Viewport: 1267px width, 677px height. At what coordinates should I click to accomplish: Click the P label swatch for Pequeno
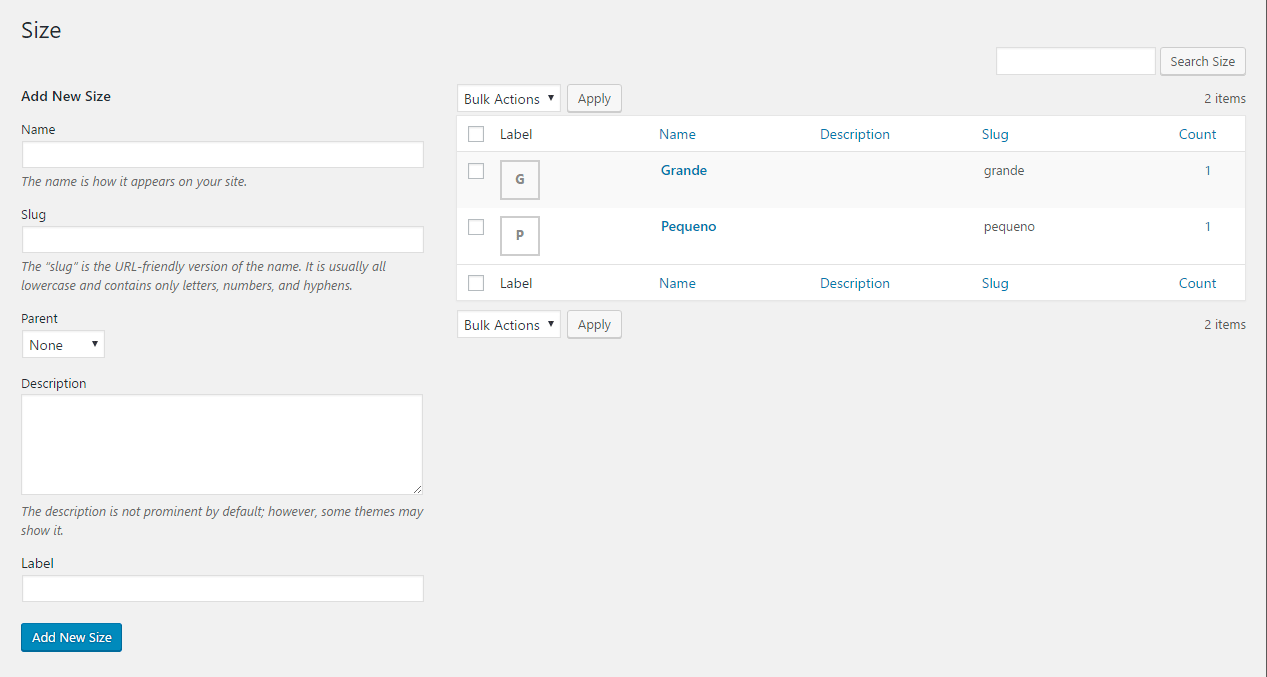coord(519,236)
